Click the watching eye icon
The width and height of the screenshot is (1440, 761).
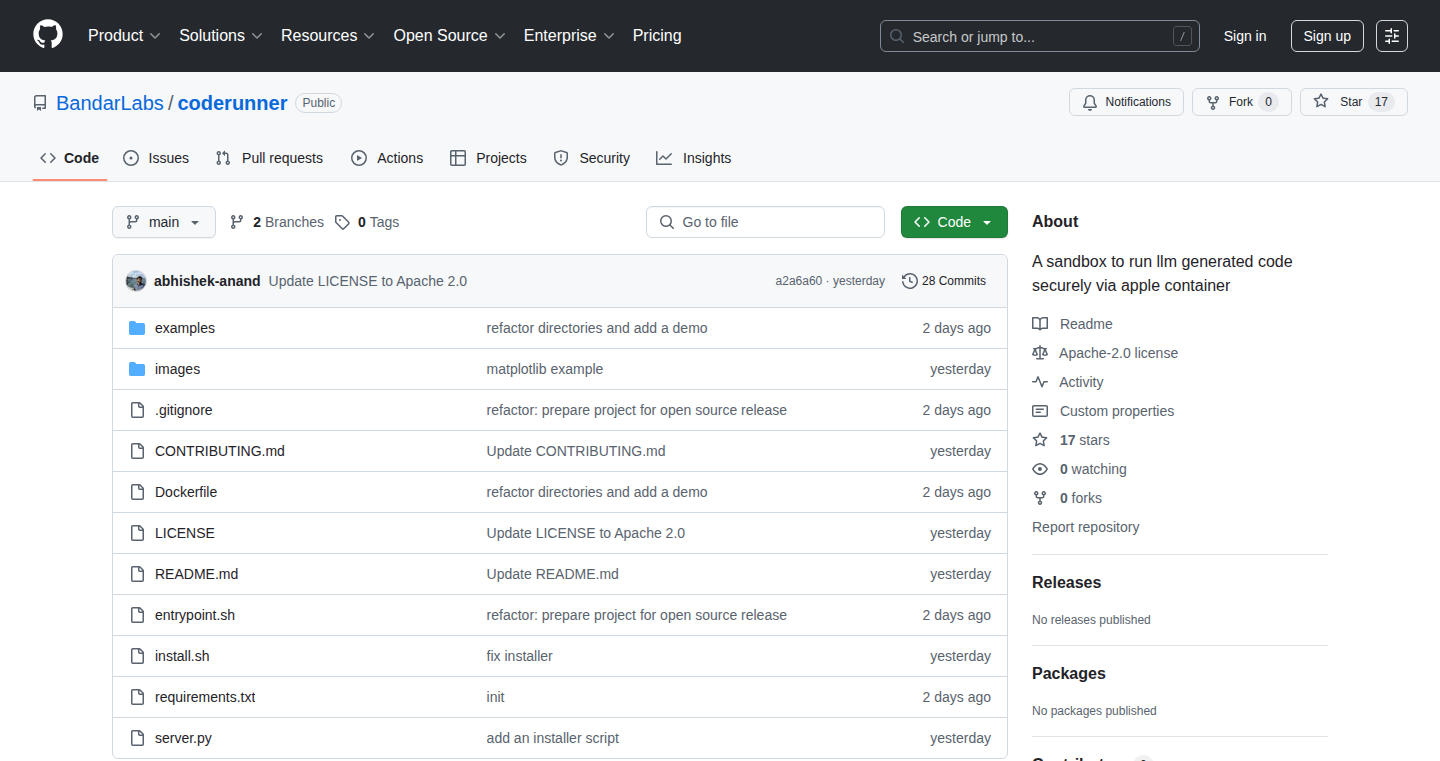pyautogui.click(x=1040, y=469)
